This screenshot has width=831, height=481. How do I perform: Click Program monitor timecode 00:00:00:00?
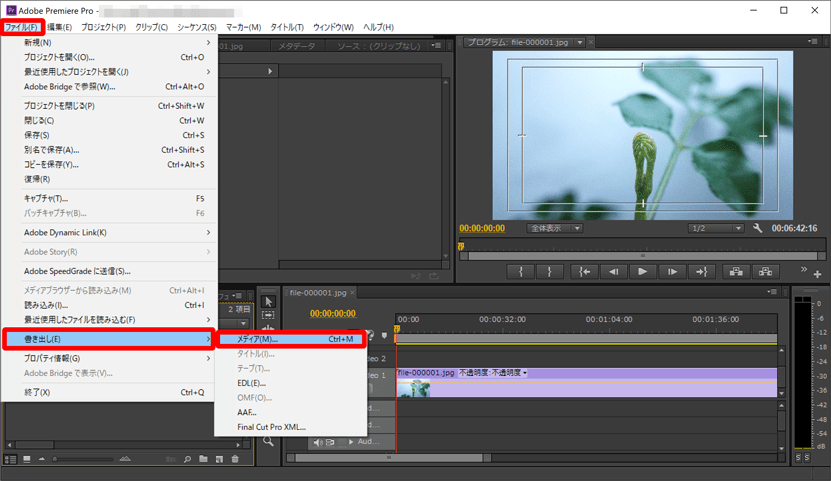tap(482, 228)
